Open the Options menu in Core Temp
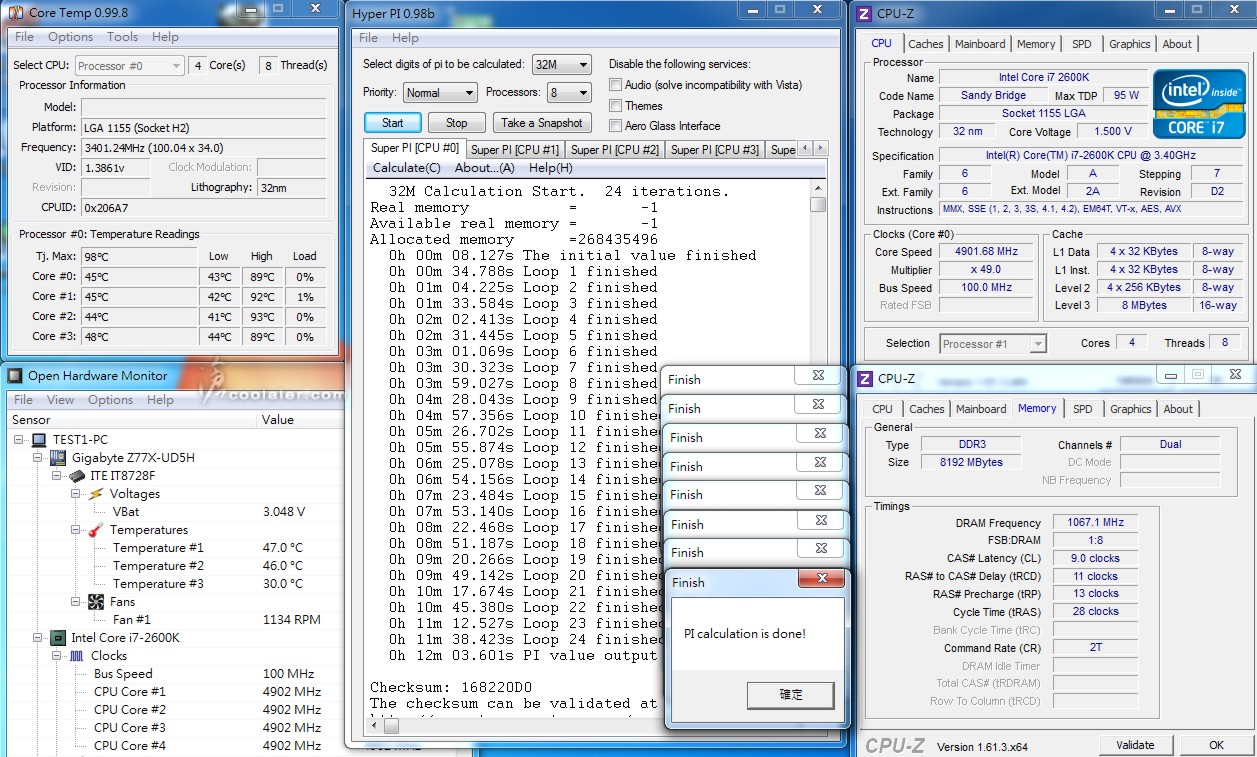Viewport: 1257px width, 757px height. pyautogui.click(x=70, y=37)
